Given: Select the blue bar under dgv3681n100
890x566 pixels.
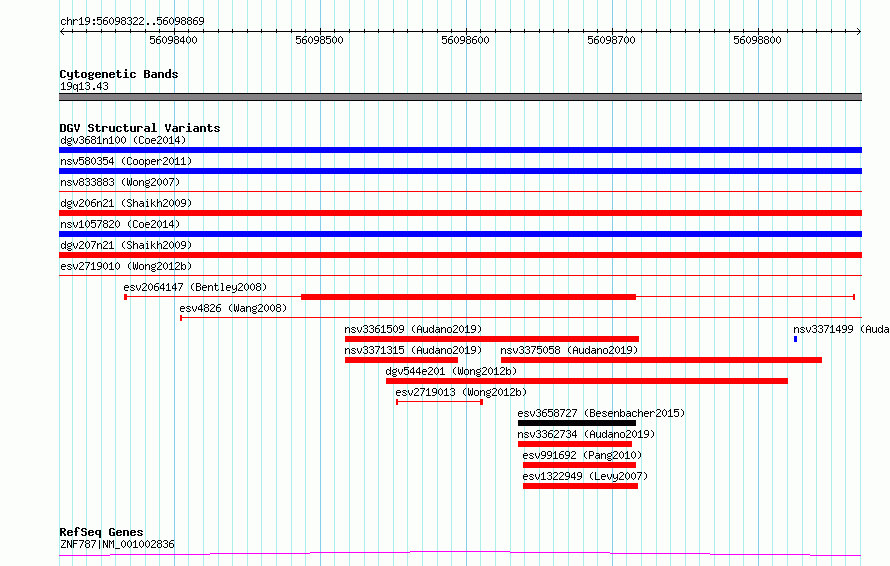Looking at the screenshot, I should pos(460,150).
